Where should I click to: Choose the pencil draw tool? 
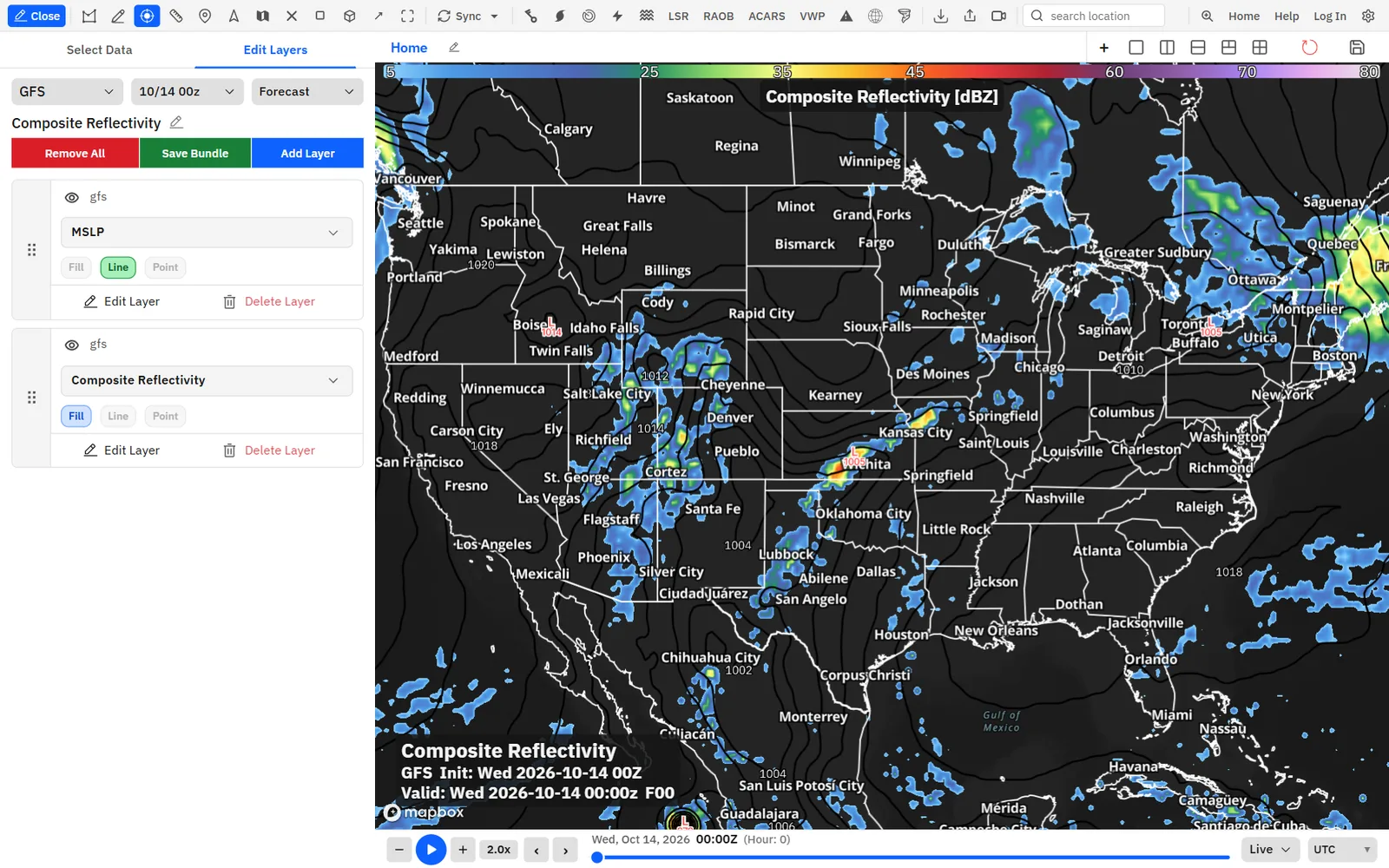(118, 16)
